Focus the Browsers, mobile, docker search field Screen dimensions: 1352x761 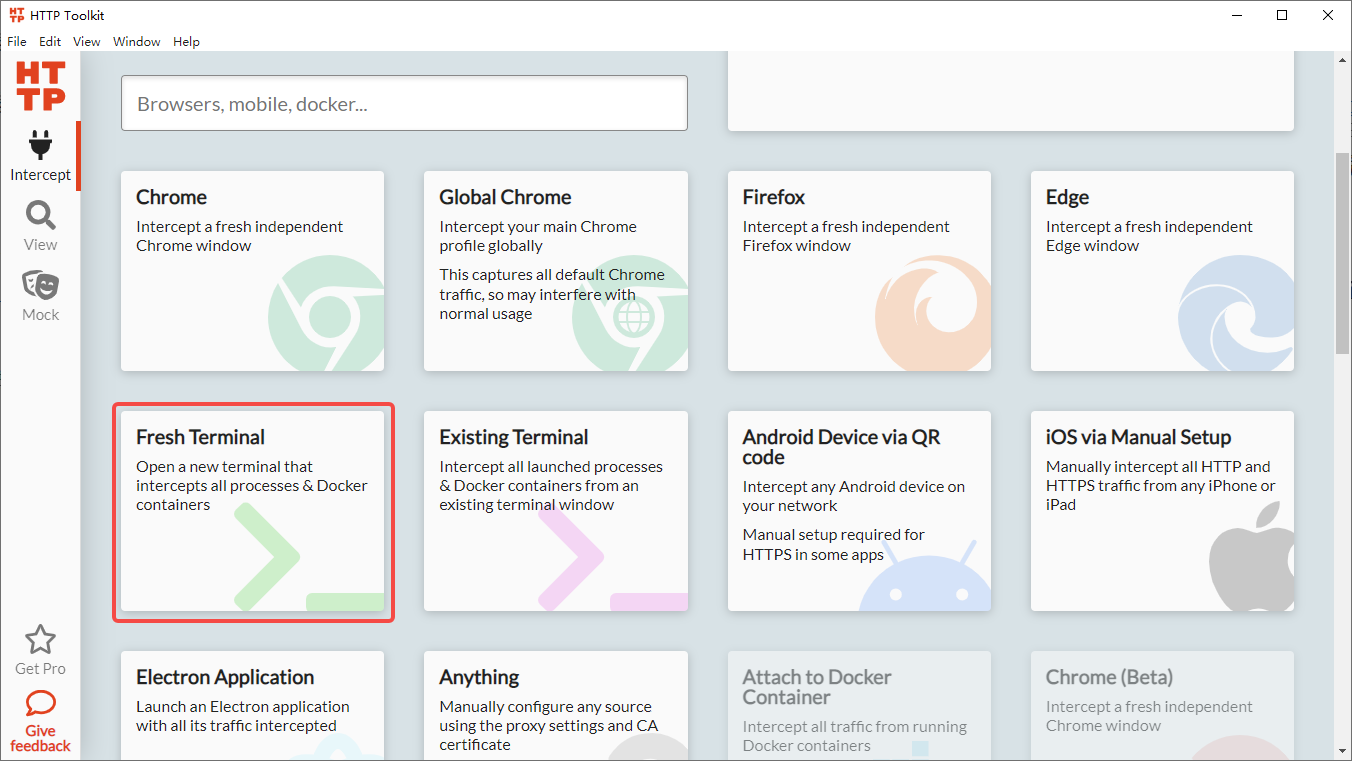[x=404, y=104]
